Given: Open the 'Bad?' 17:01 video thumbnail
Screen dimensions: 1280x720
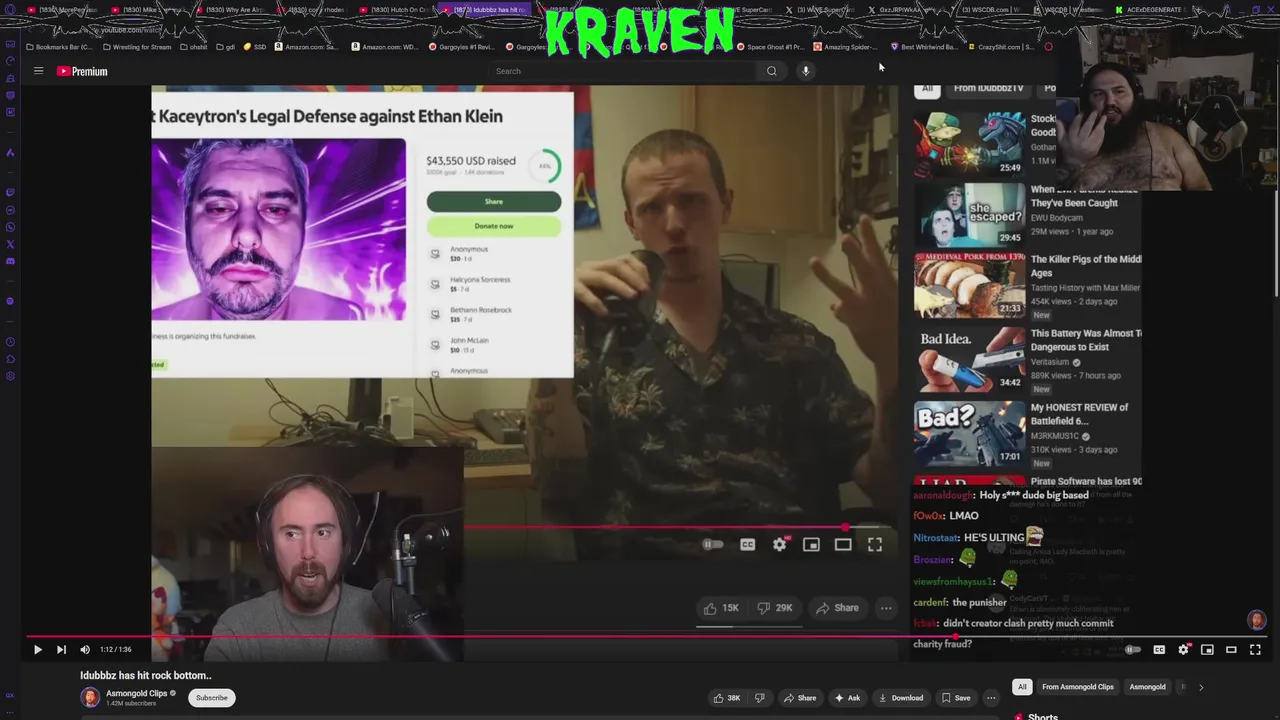Looking at the screenshot, I should click(969, 433).
